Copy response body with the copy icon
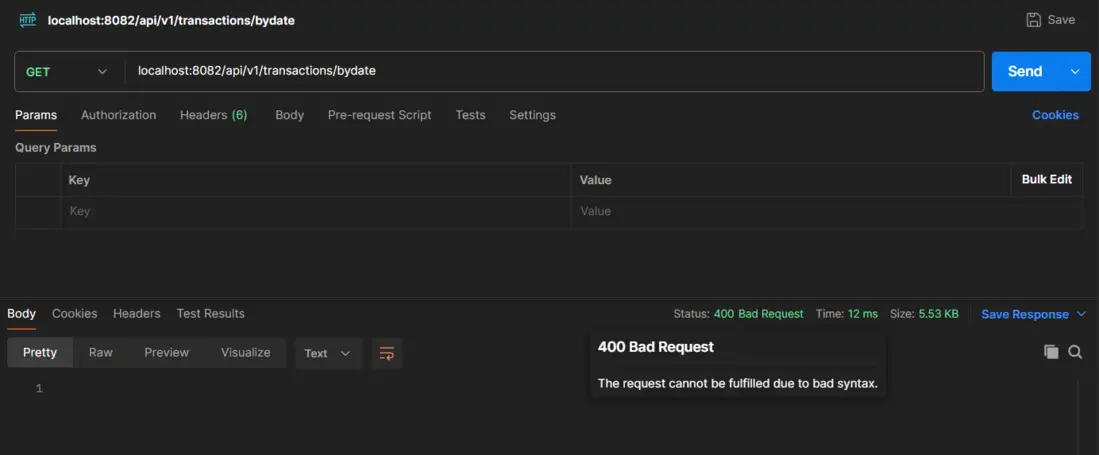Viewport: 1099px width, 455px height. click(1051, 352)
